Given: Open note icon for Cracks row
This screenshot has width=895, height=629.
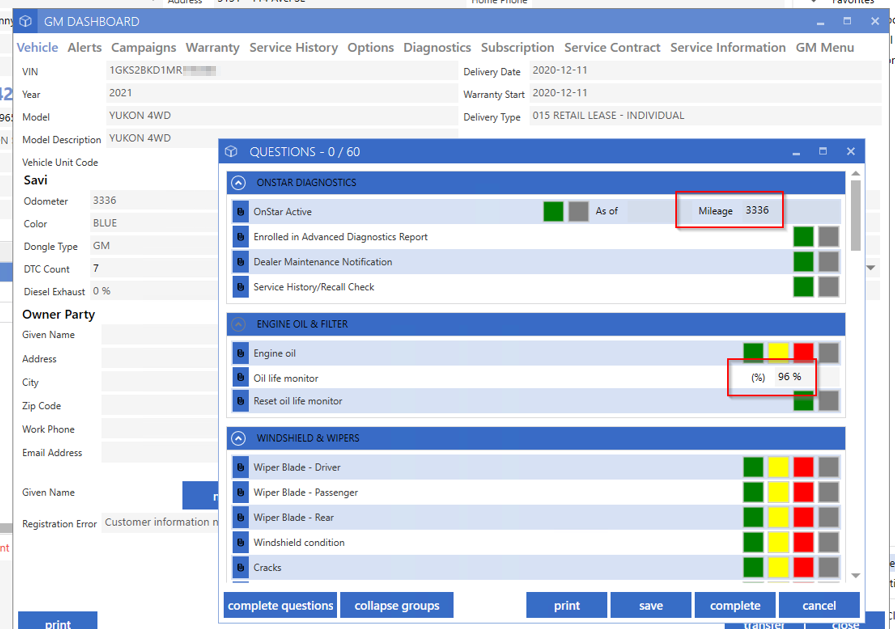Looking at the screenshot, I should pos(240,567).
